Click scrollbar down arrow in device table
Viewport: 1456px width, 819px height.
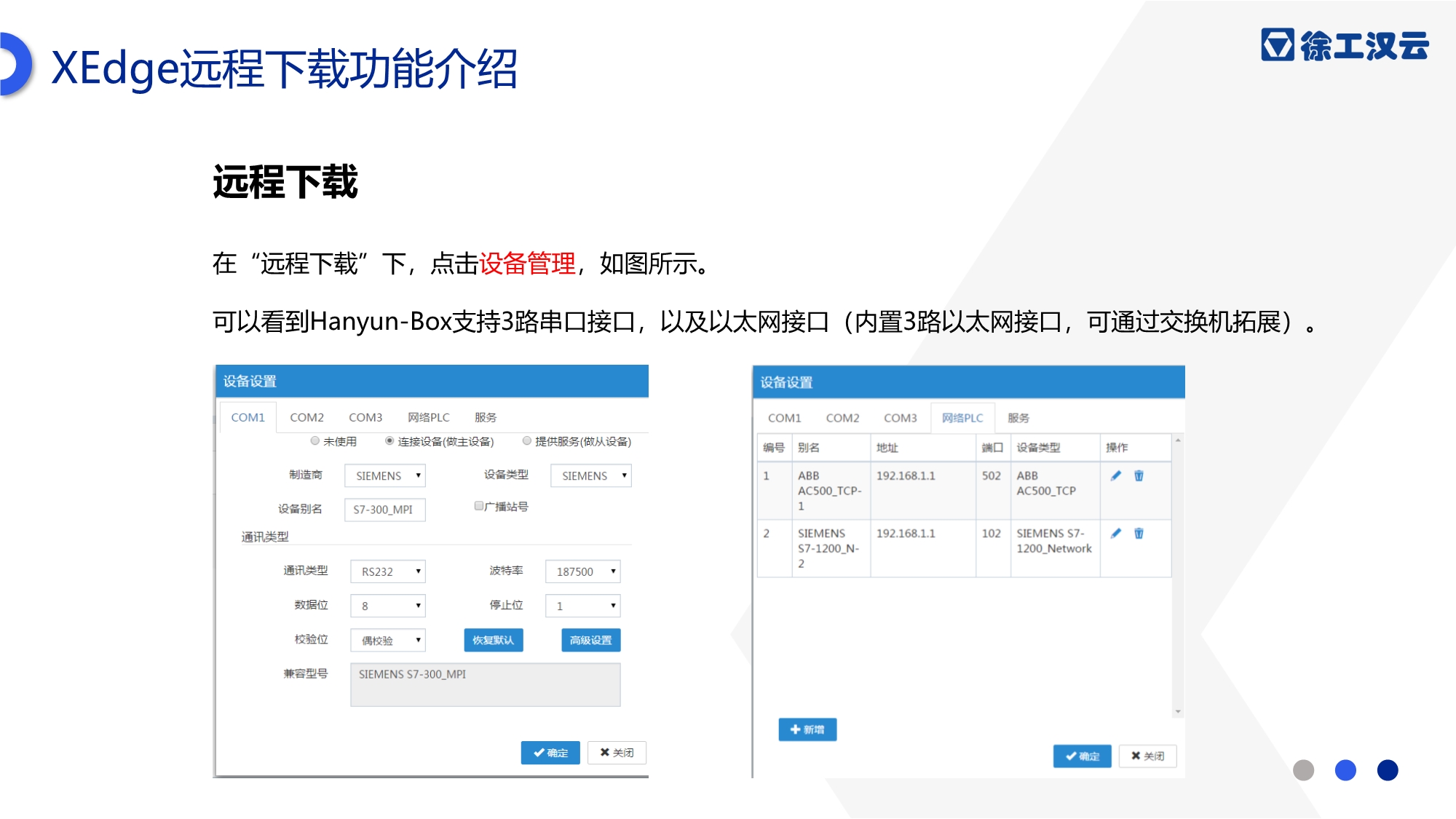click(x=1177, y=711)
